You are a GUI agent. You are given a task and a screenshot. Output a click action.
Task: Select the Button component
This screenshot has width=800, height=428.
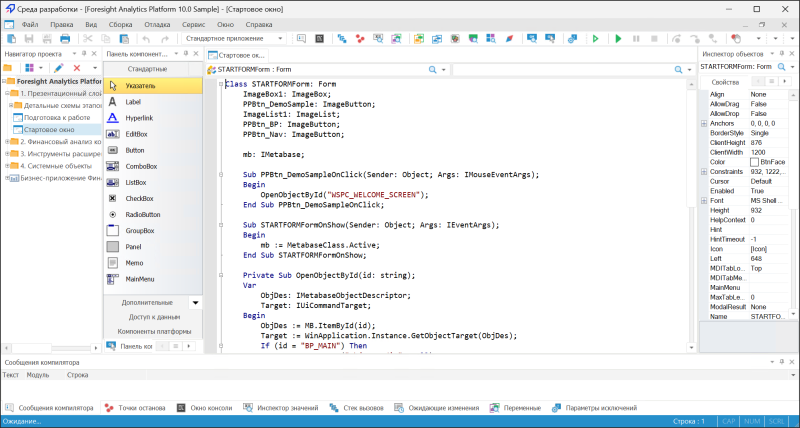point(153,150)
